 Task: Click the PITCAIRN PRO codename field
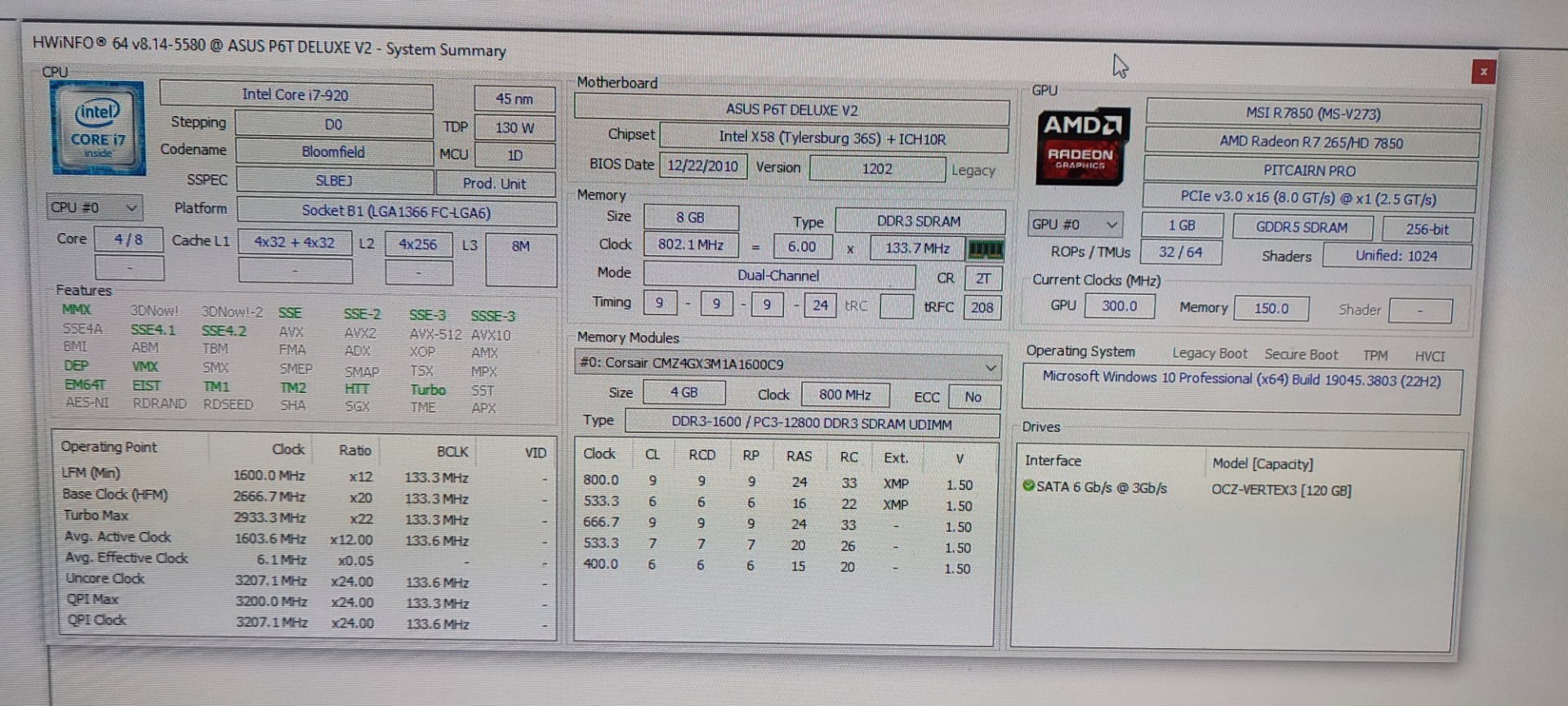point(1310,171)
